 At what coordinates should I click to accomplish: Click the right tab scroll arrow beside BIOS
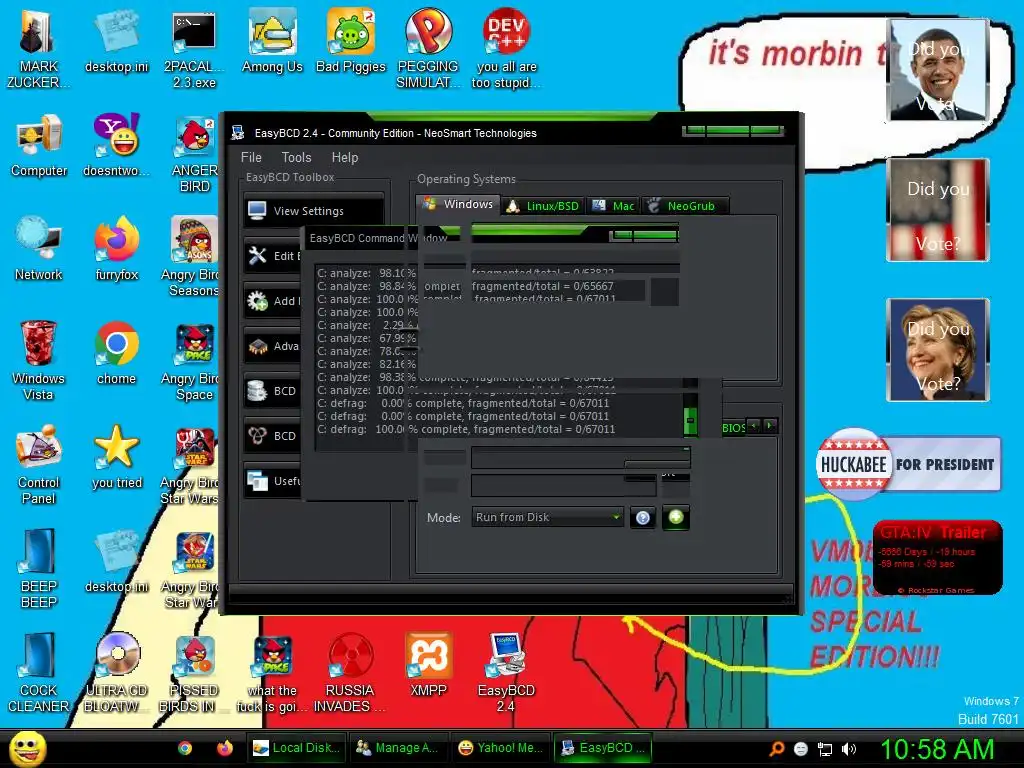771,426
